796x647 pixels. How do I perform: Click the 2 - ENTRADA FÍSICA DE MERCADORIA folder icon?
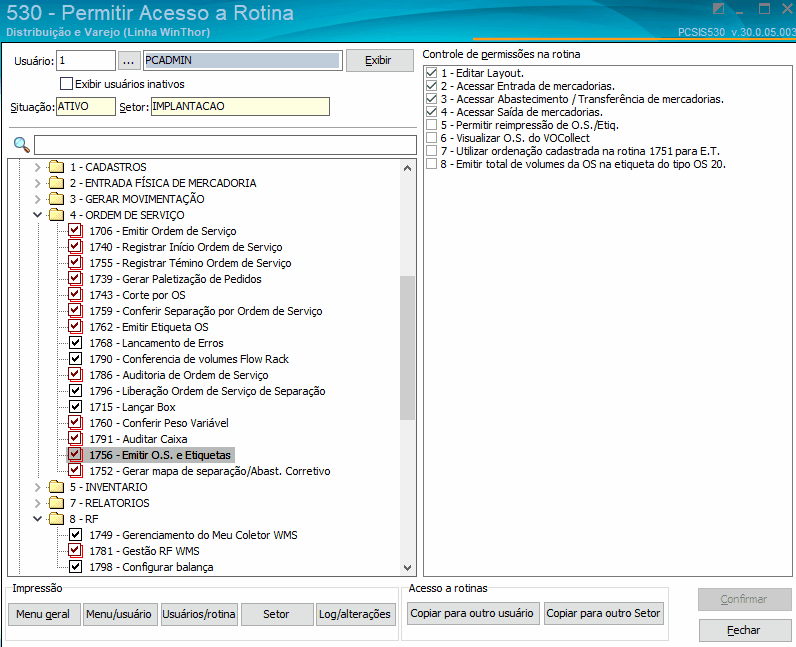click(56, 183)
